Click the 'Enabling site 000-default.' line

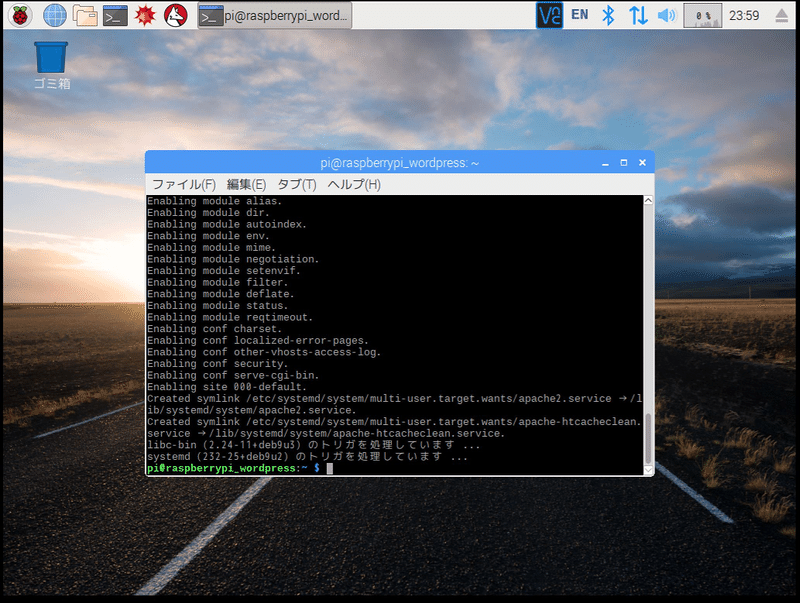tap(227, 387)
